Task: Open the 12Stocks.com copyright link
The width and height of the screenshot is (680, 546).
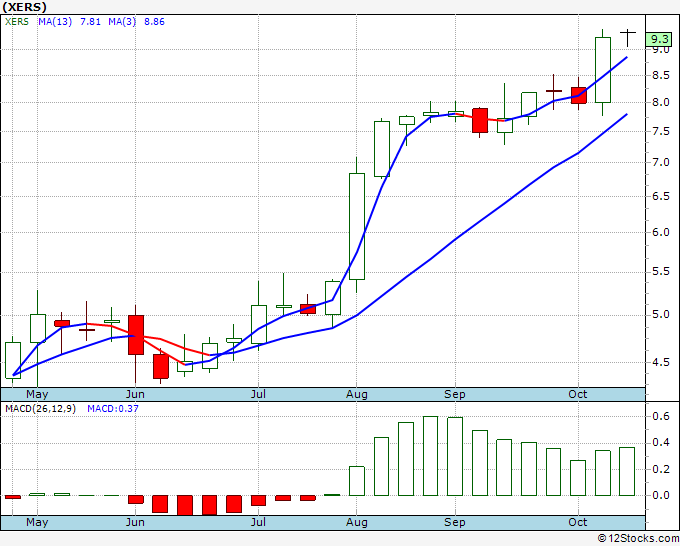Action: coord(638,539)
